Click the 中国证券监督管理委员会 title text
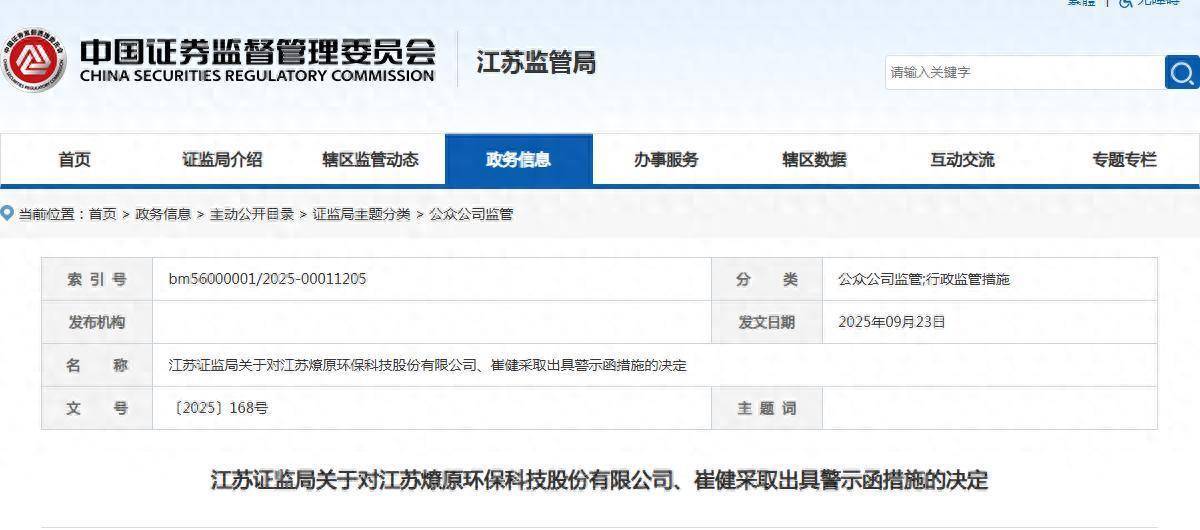The image size is (1200, 530). (x=258, y=50)
